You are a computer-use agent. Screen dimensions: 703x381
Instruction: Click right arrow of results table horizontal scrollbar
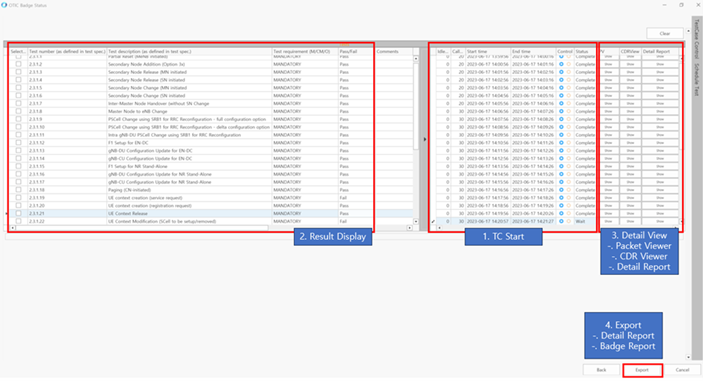tap(409, 228)
